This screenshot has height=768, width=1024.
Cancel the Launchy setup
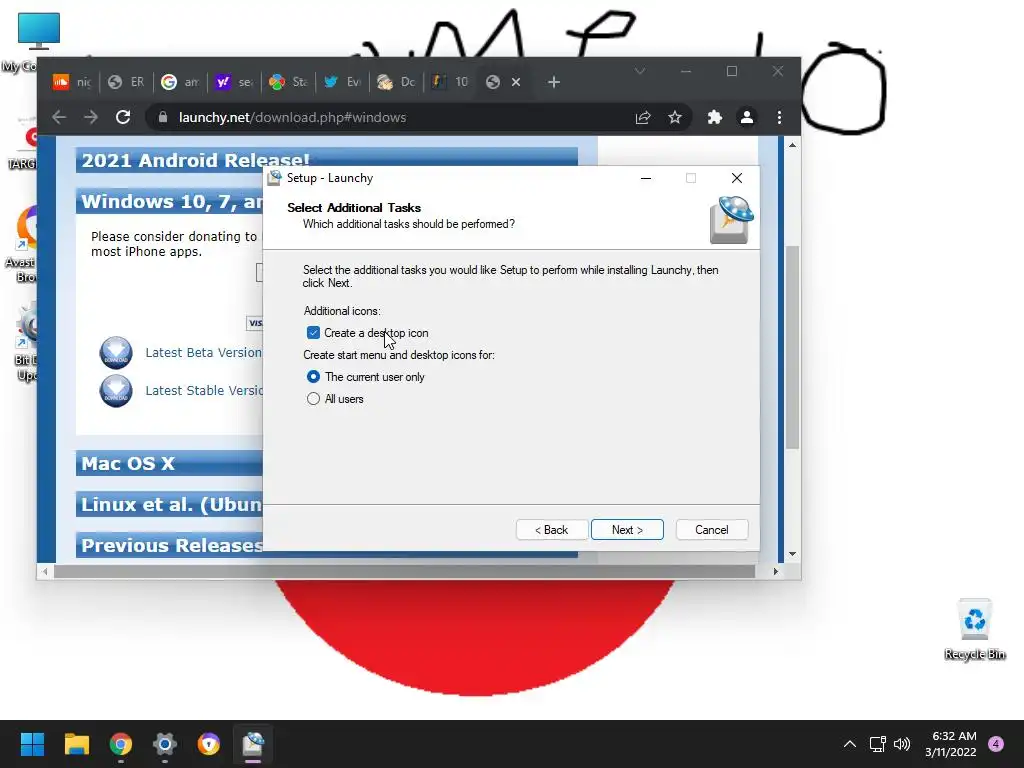tap(712, 530)
